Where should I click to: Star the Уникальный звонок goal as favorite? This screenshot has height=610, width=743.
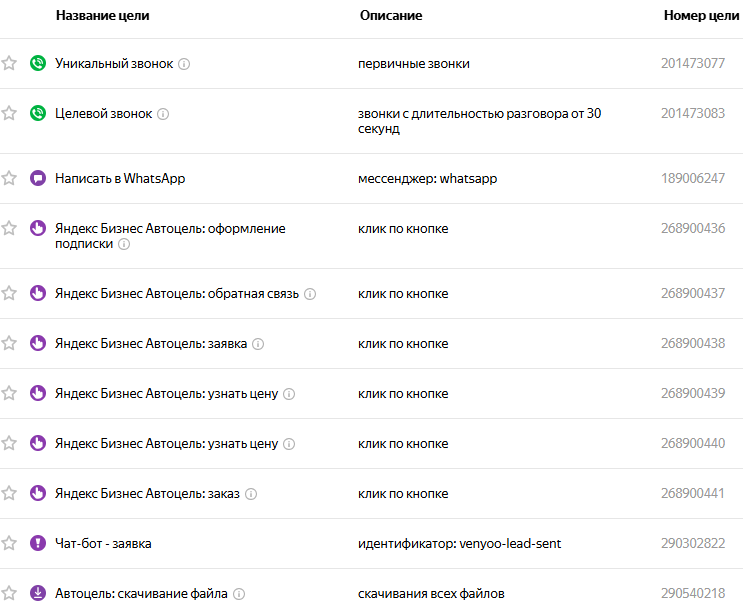(x=9, y=63)
